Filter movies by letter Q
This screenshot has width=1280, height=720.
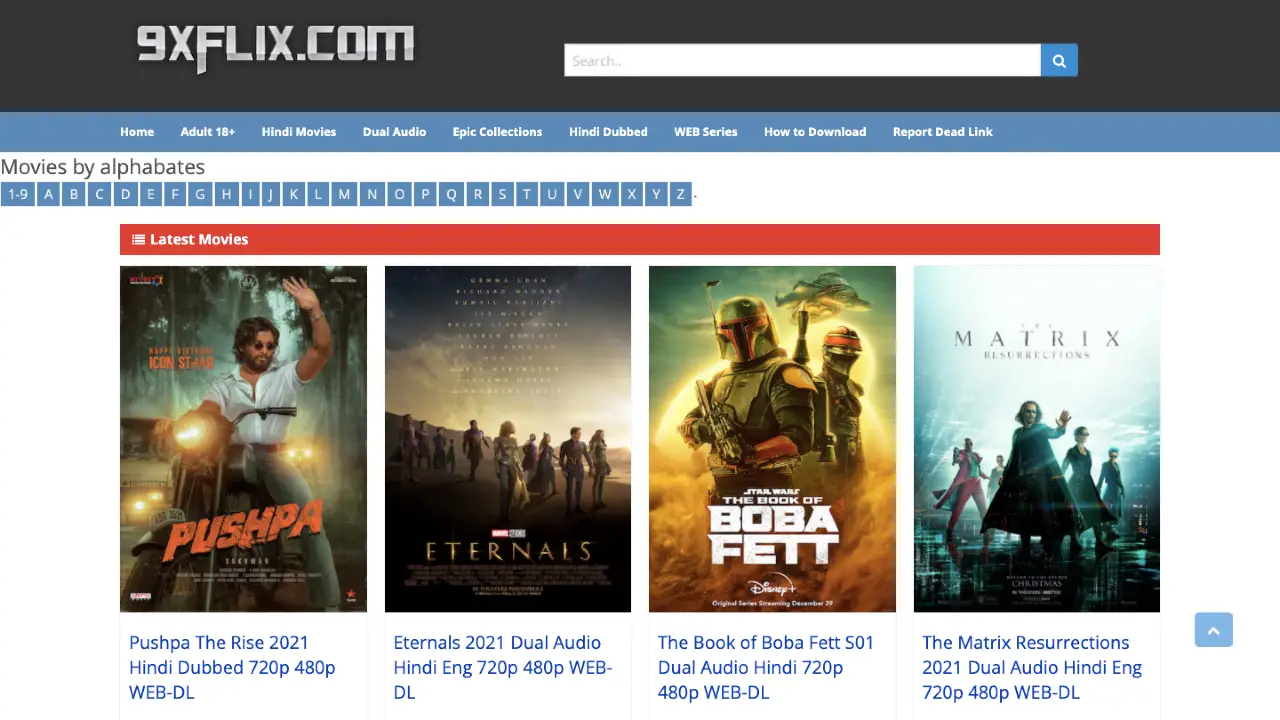(451, 194)
